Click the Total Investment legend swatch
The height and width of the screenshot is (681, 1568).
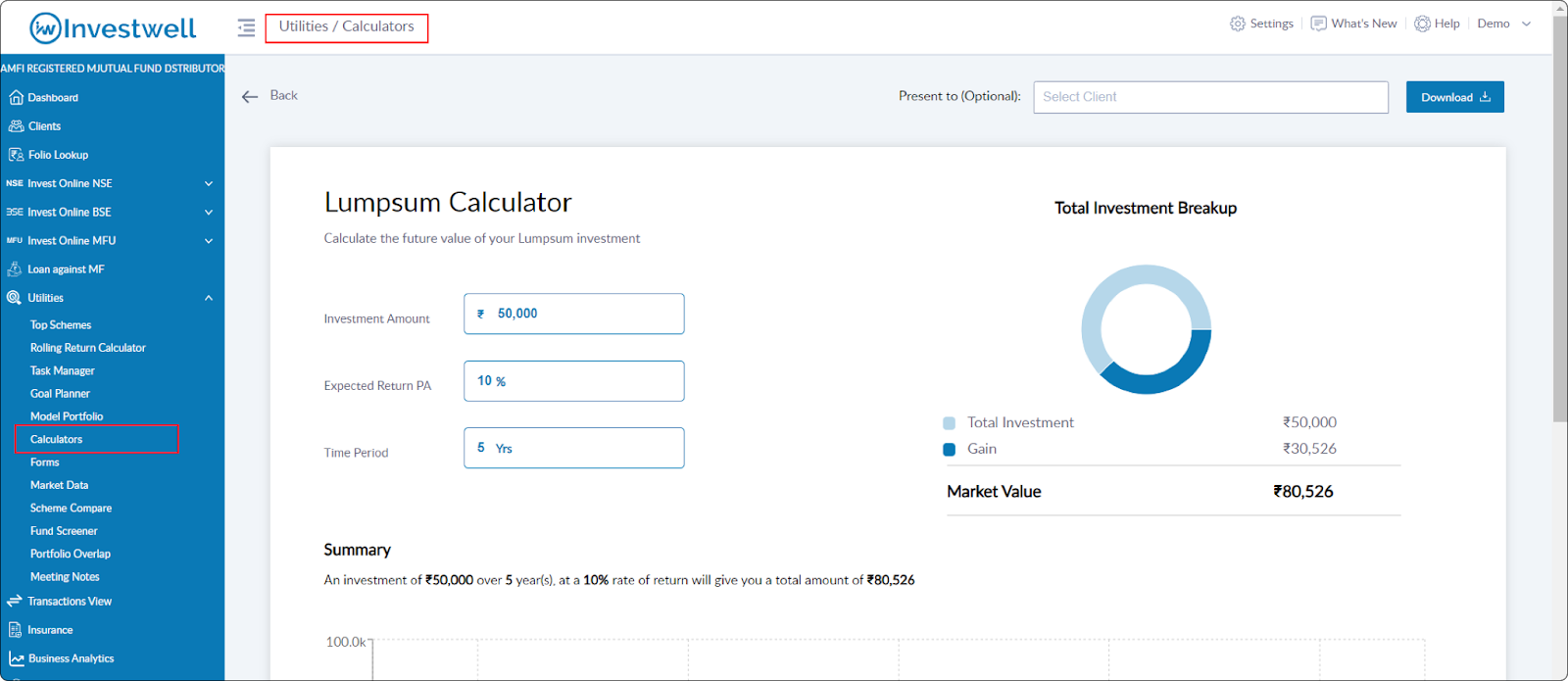[x=949, y=423]
